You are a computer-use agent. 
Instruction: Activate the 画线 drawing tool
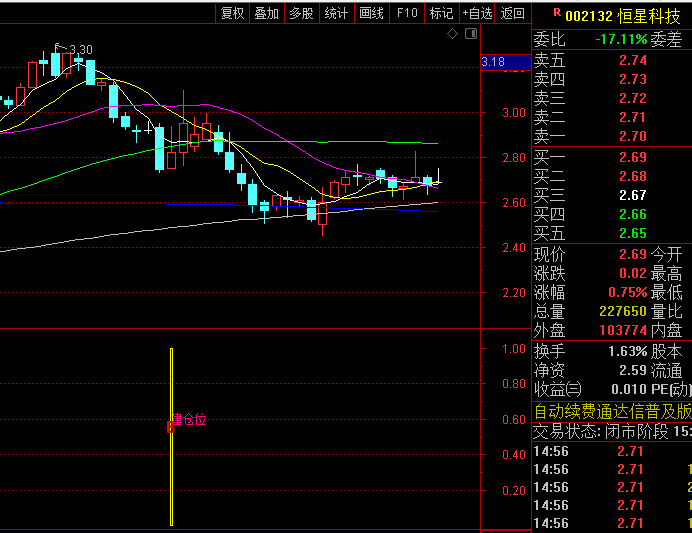(x=372, y=13)
